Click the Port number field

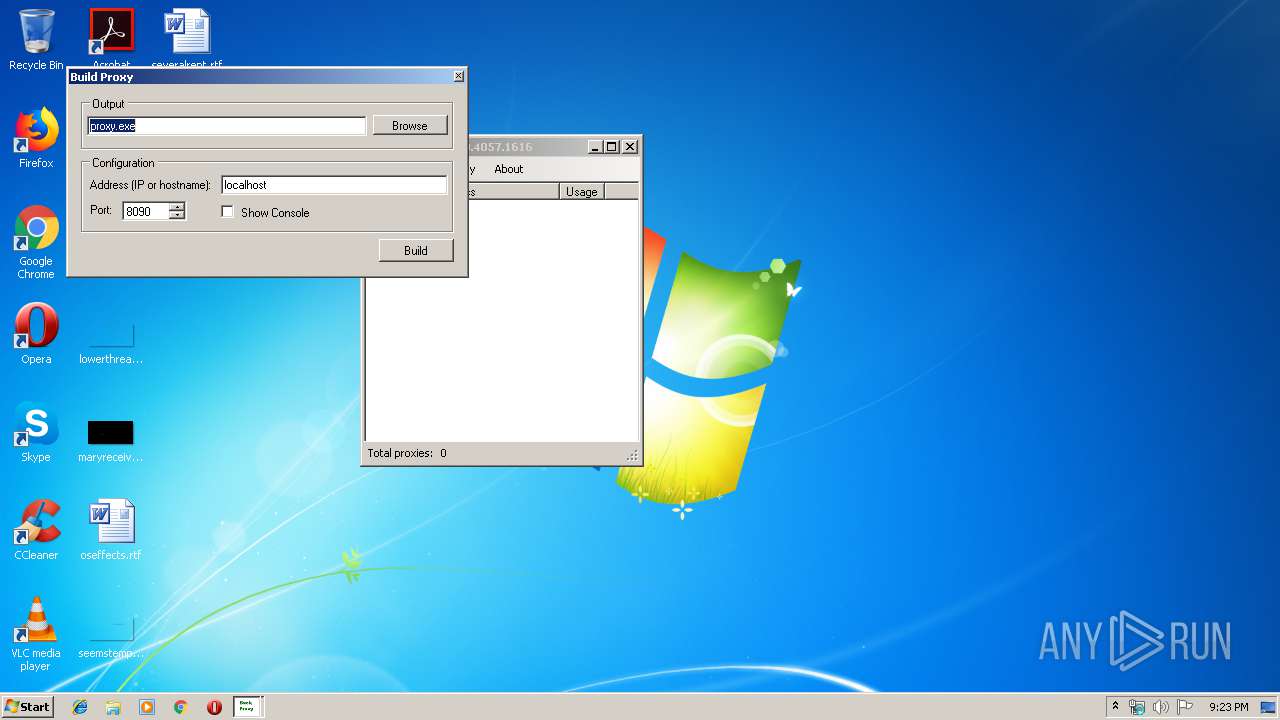146,211
